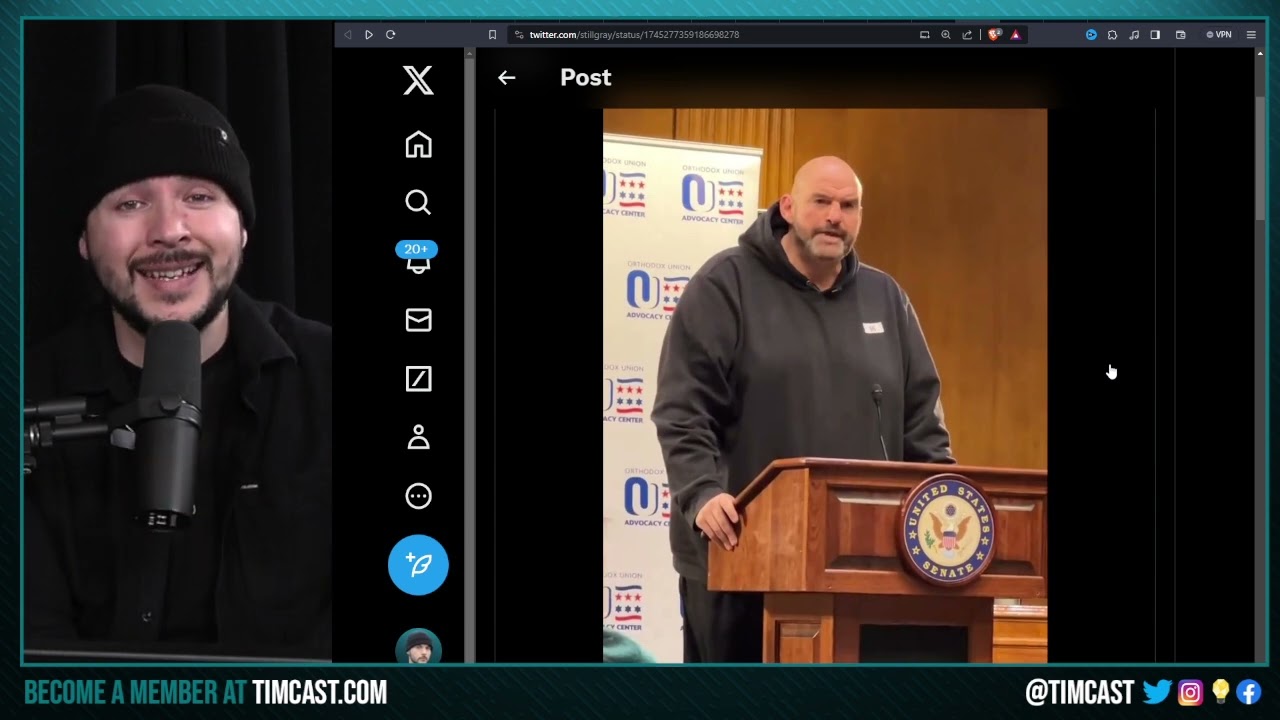Toggle the browser sidebar panel icon
Image resolution: width=1280 pixels, height=720 pixels.
click(1155, 34)
